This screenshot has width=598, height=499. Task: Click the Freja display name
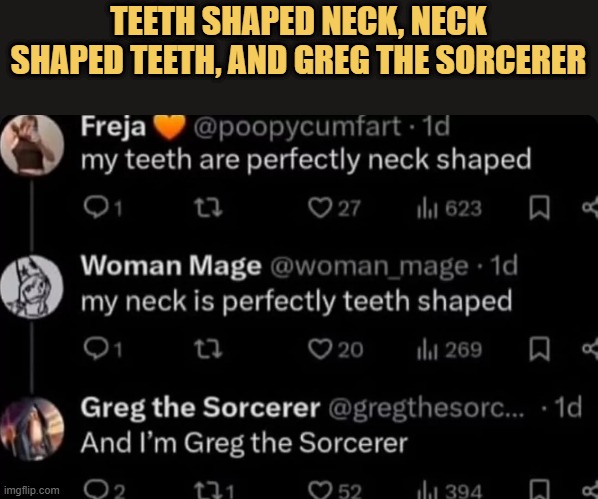tap(113, 126)
